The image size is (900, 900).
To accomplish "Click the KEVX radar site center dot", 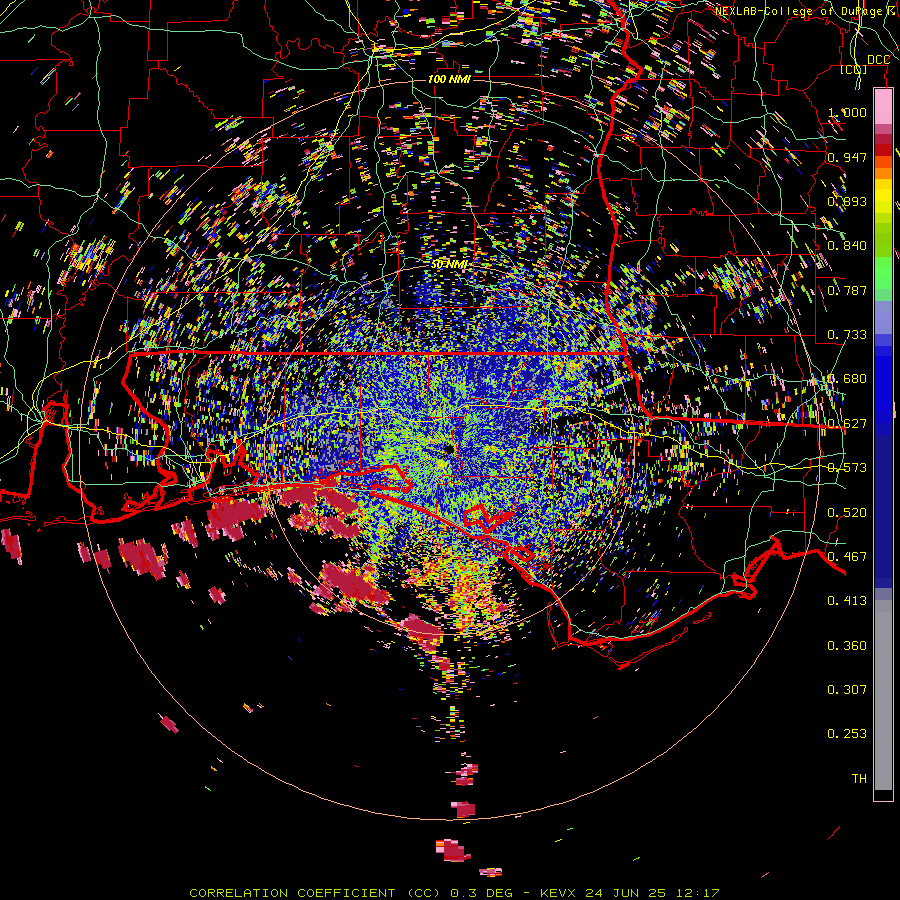I will (x=449, y=448).
